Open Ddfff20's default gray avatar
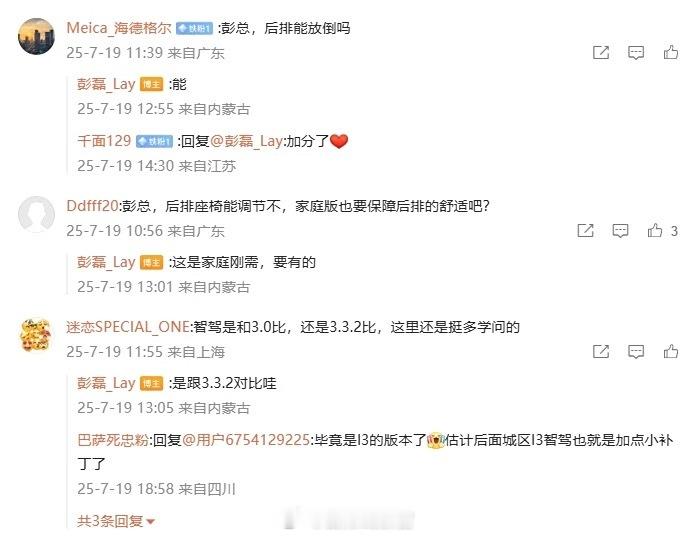The width and height of the screenshot is (696, 537). click(x=36, y=214)
